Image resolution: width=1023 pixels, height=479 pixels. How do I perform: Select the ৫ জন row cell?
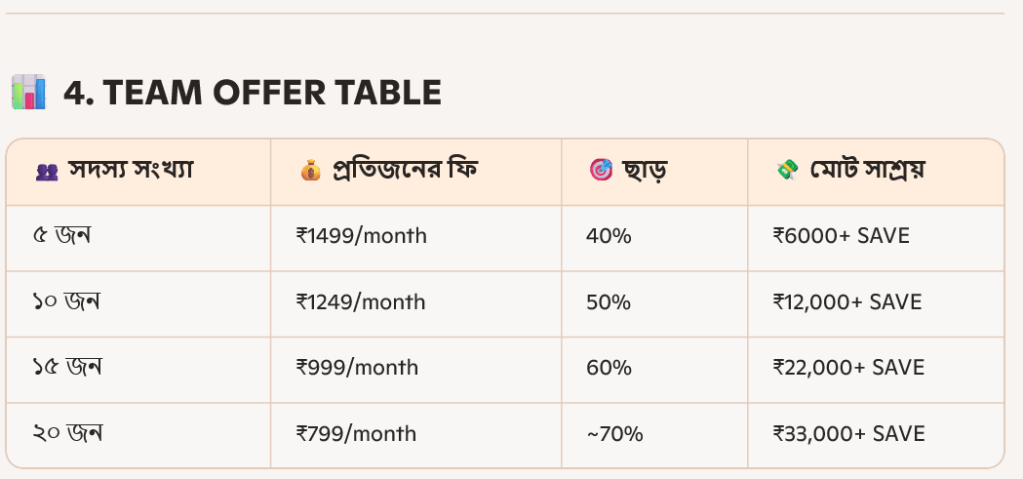[61, 236]
